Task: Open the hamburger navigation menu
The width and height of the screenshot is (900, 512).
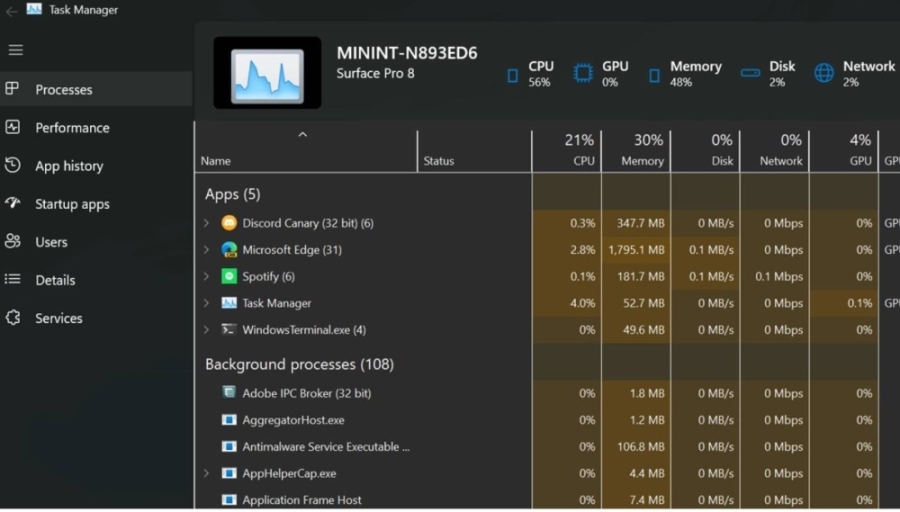Action: point(15,50)
